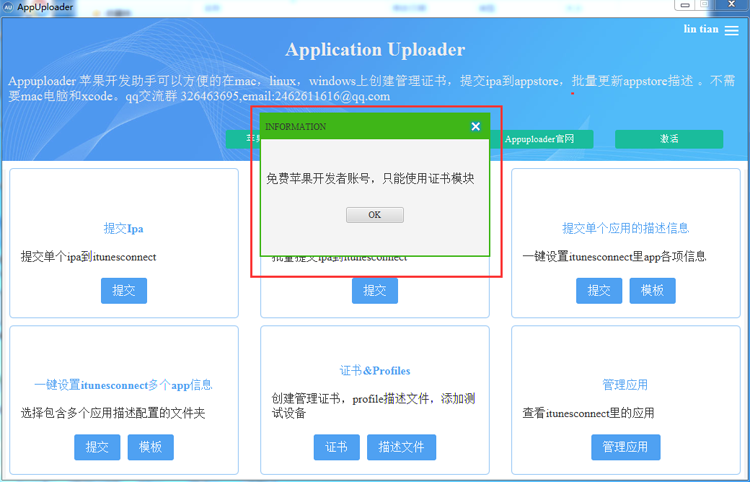
Task: Click the 提交单个应用的描述信息 title
Action: pyautogui.click(x=626, y=228)
